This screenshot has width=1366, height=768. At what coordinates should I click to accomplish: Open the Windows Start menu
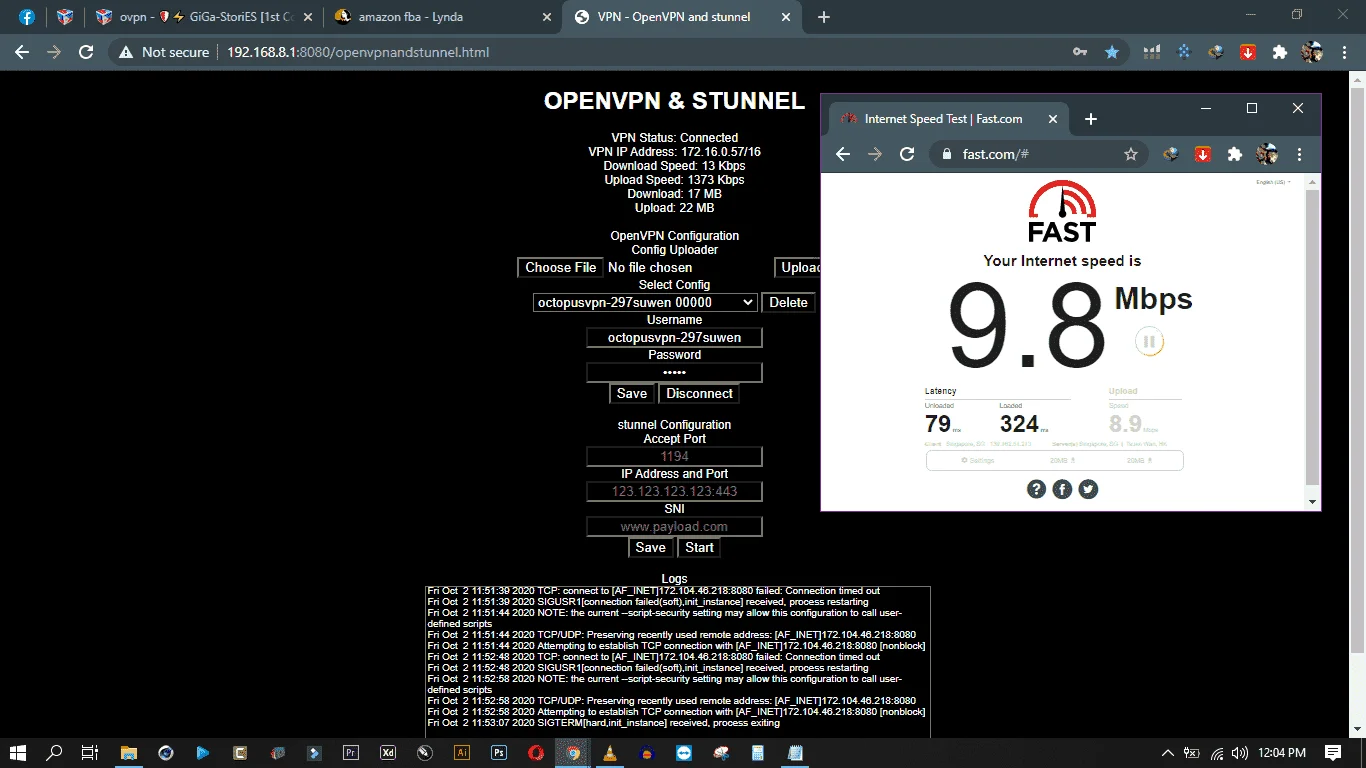(x=19, y=753)
